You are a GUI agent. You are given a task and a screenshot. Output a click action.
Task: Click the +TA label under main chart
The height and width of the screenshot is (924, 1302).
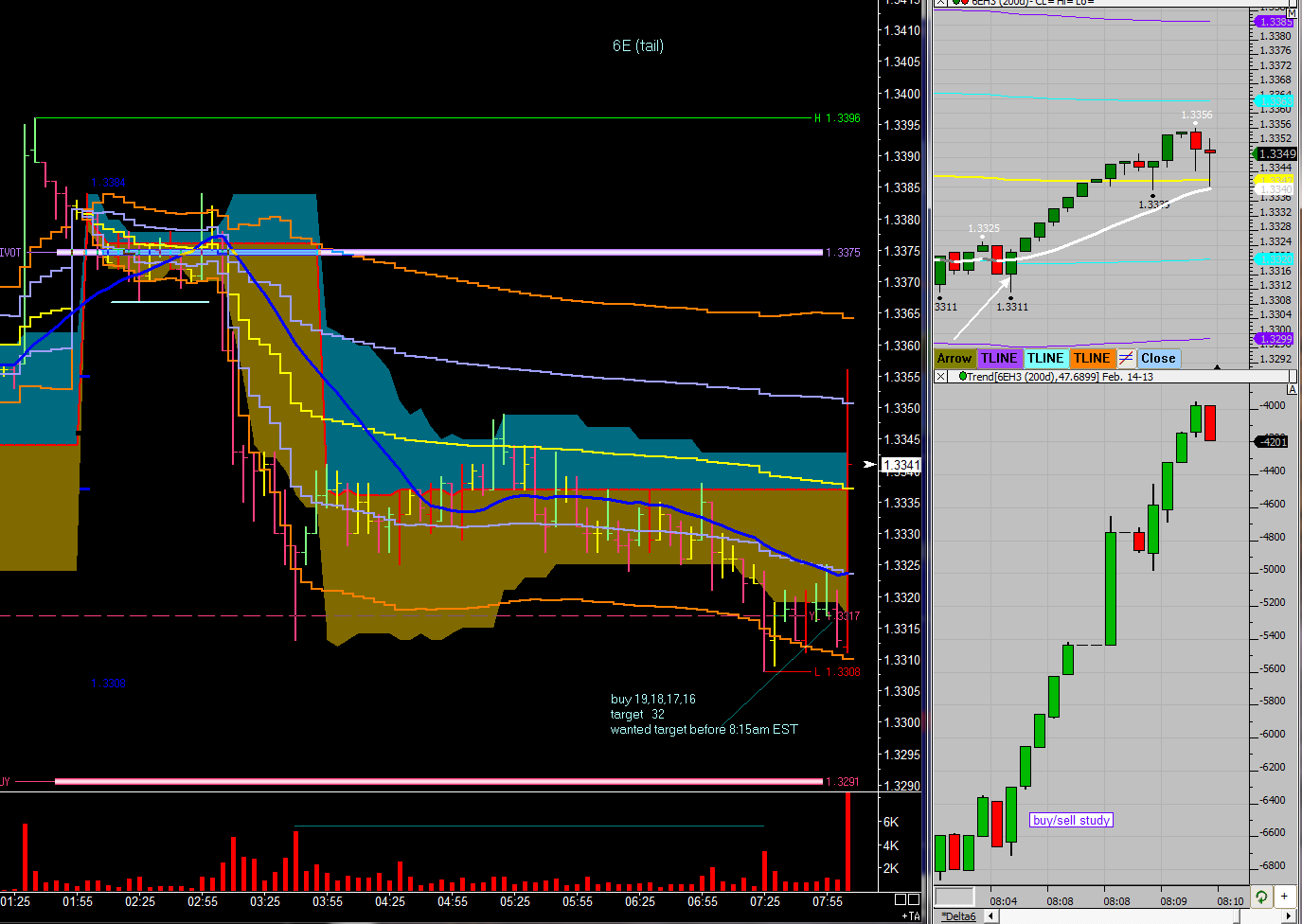pos(910,916)
